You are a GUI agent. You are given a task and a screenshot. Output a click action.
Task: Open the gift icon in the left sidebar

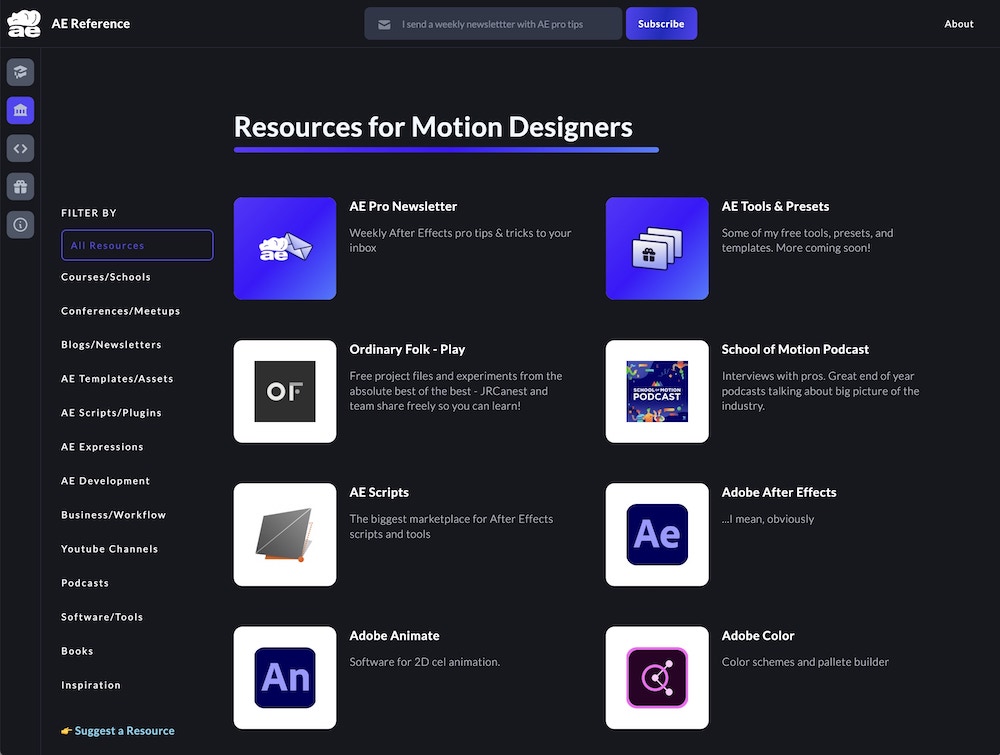20,186
